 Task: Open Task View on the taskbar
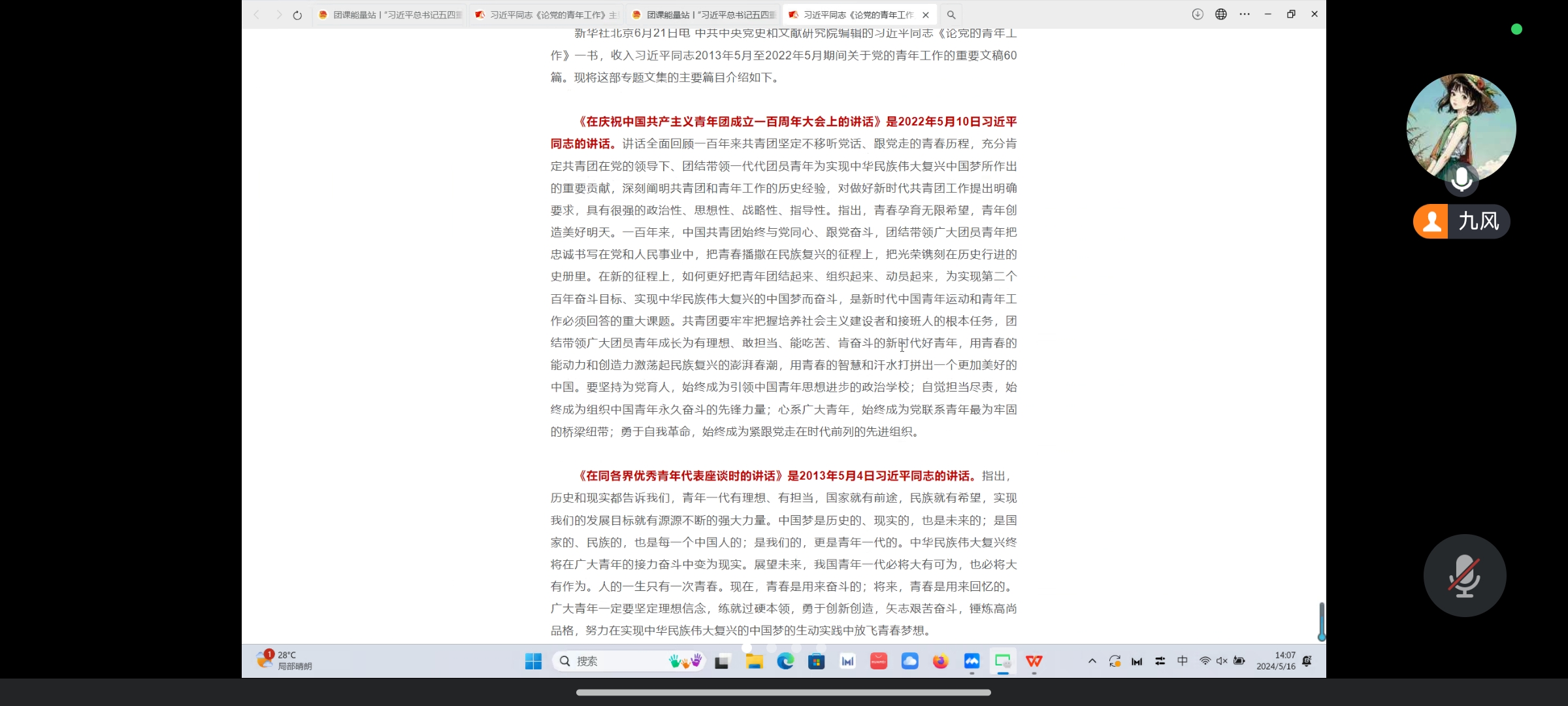[721, 662]
